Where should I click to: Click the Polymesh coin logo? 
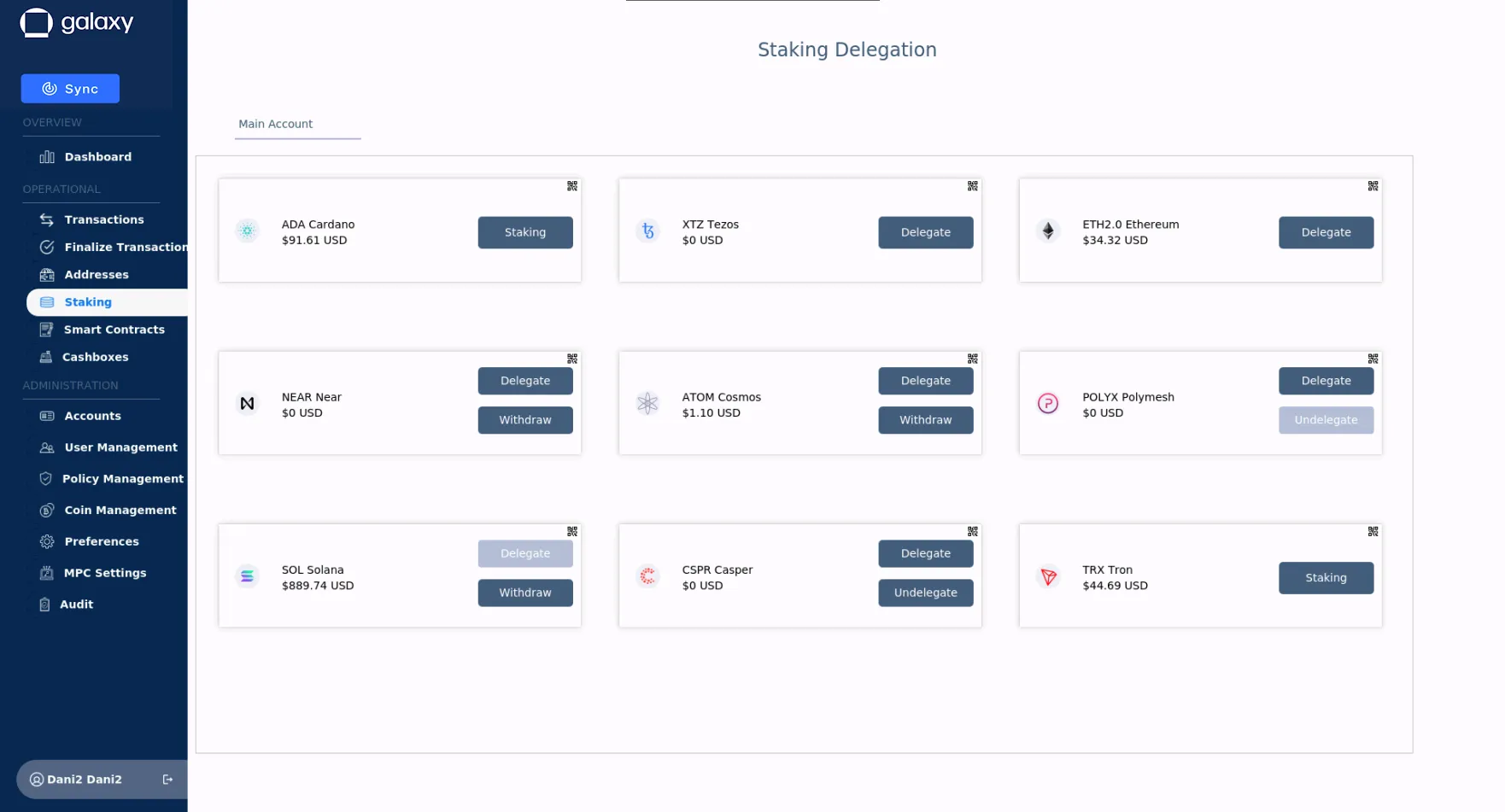[1048, 403]
